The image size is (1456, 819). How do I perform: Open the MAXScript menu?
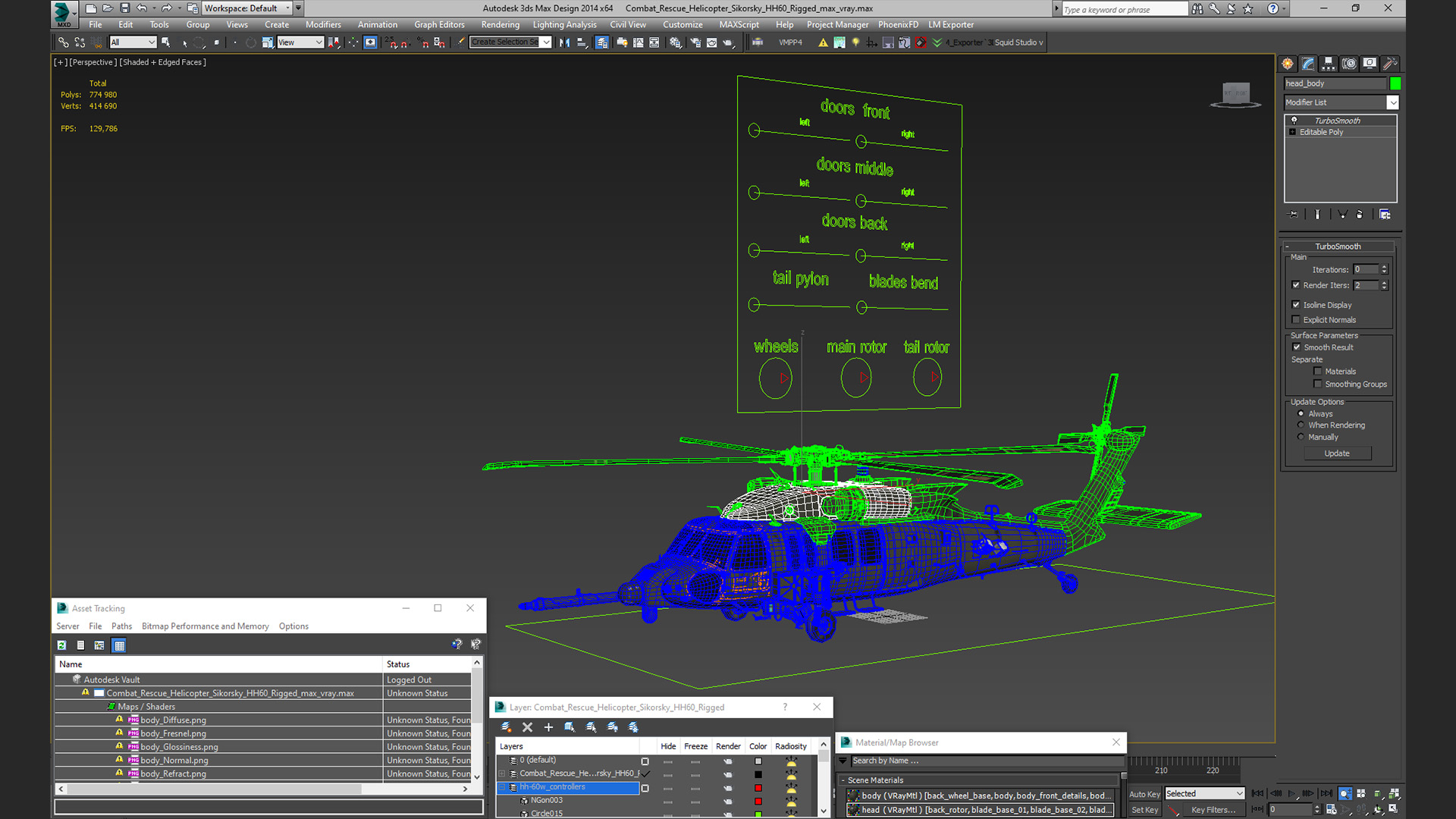pos(739,25)
